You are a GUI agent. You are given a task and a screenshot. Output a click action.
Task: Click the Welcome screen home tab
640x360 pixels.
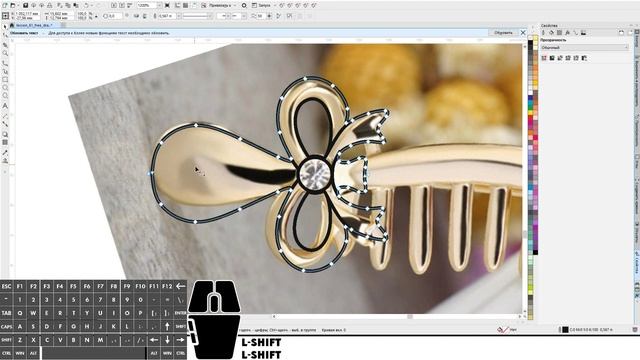(12, 25)
